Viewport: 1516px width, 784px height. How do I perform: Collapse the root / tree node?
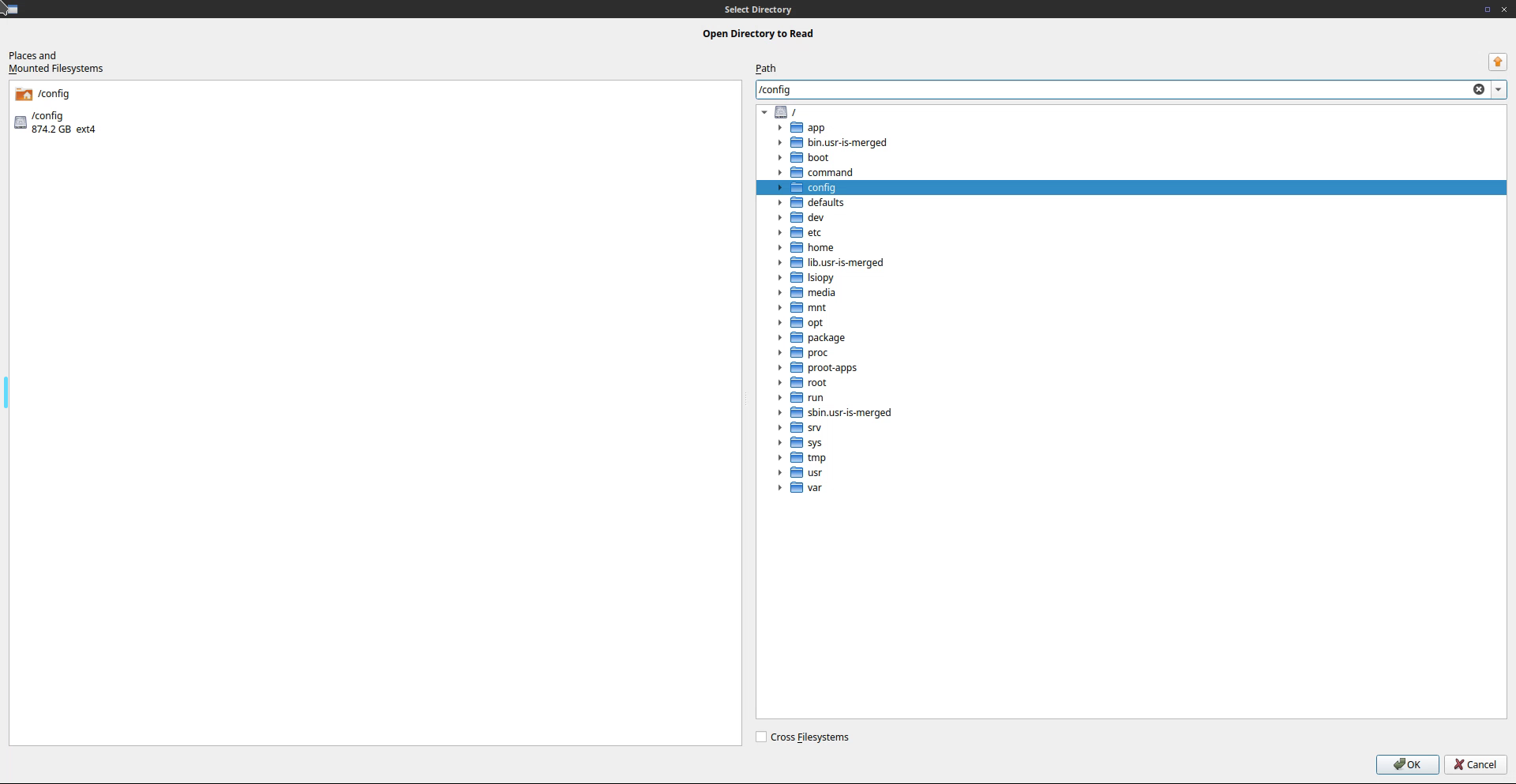pos(764,113)
